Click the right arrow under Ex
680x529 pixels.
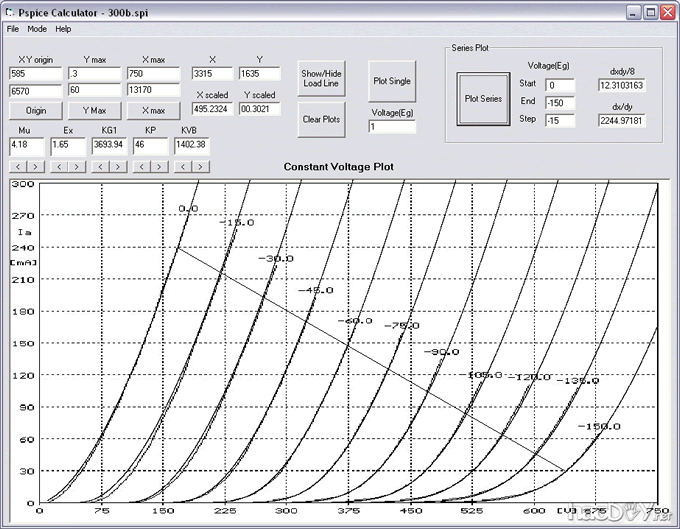pyautogui.click(x=77, y=166)
